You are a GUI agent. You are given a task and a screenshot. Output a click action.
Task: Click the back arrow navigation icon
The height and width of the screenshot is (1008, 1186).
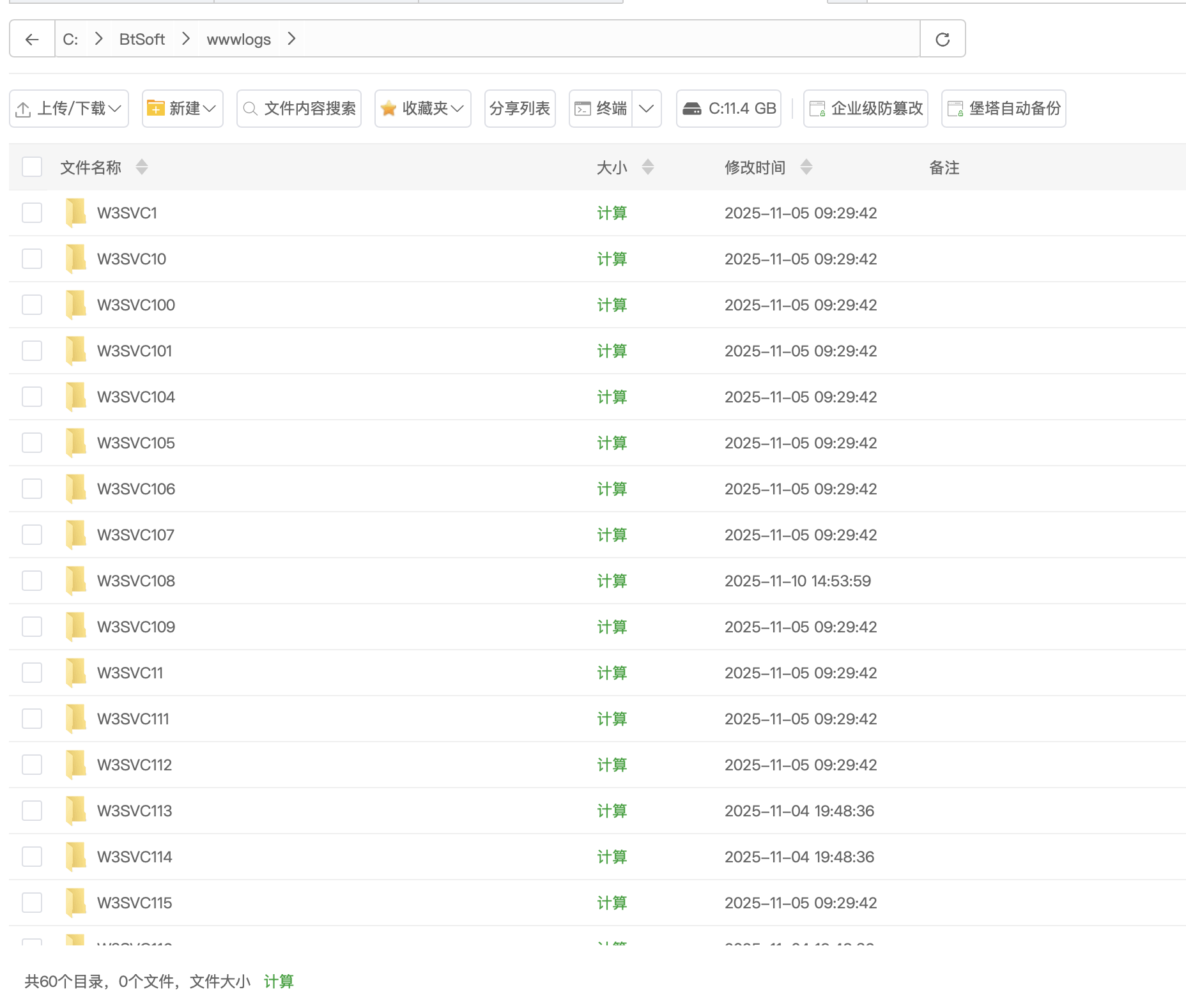tap(32, 40)
